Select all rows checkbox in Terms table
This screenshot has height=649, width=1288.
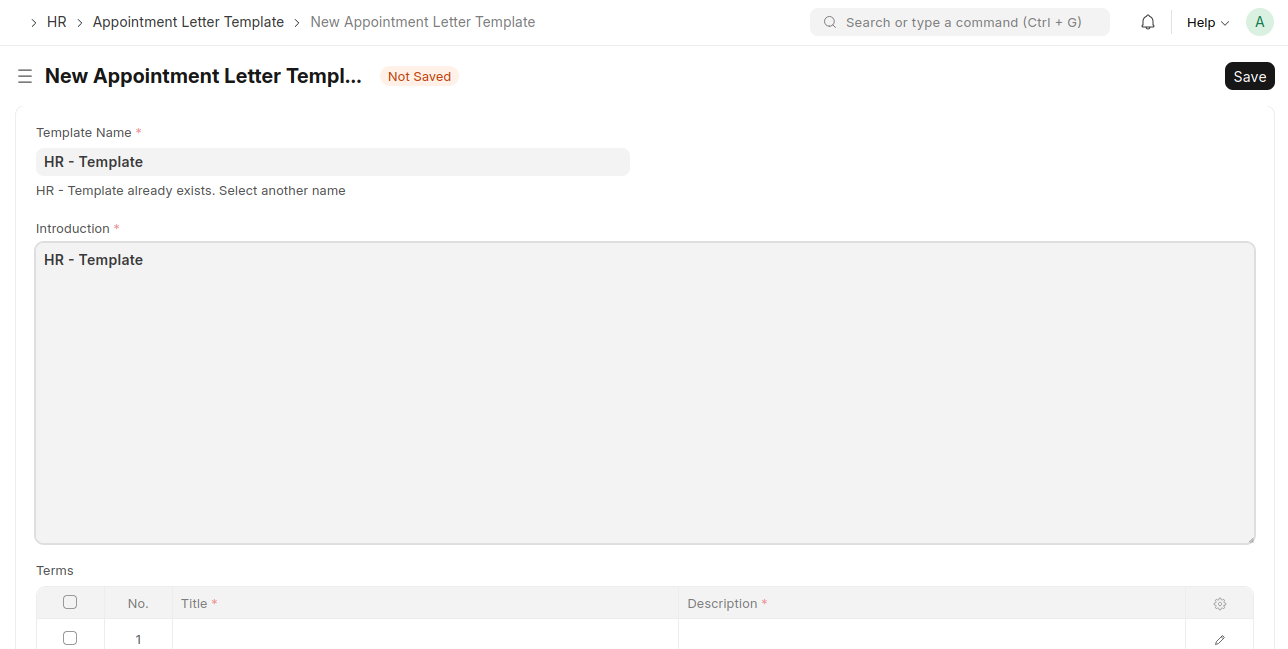(70, 602)
